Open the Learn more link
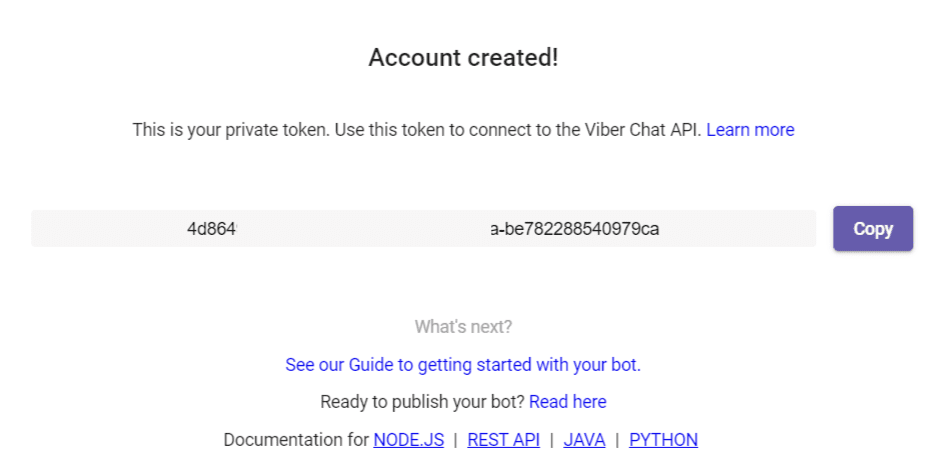This screenshot has height=472, width=935. tap(750, 130)
